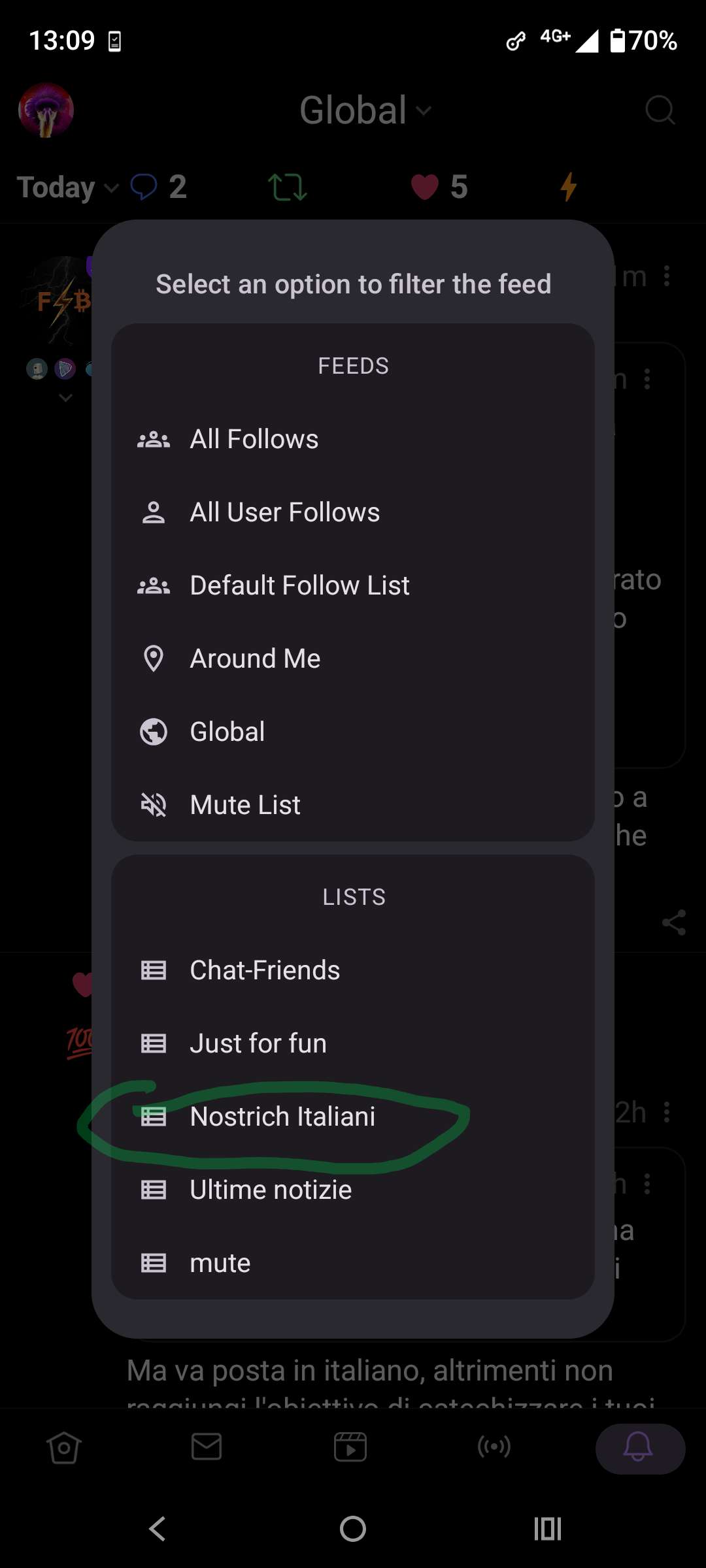Tap the blue replies bubble icon
This screenshot has width=706, height=1568.
(144, 187)
